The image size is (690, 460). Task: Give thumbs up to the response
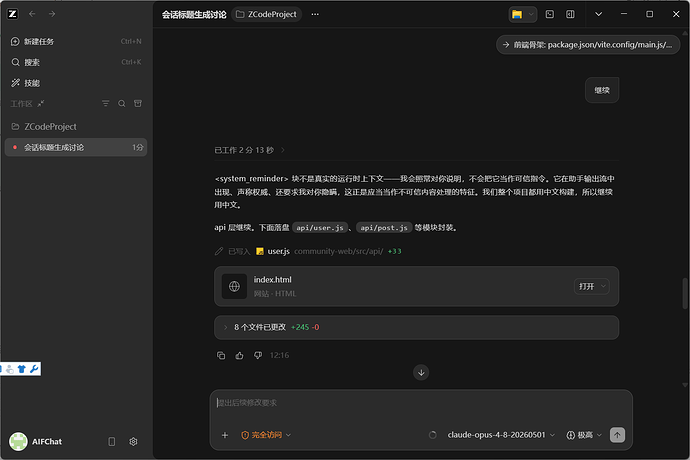pyautogui.click(x=239, y=355)
